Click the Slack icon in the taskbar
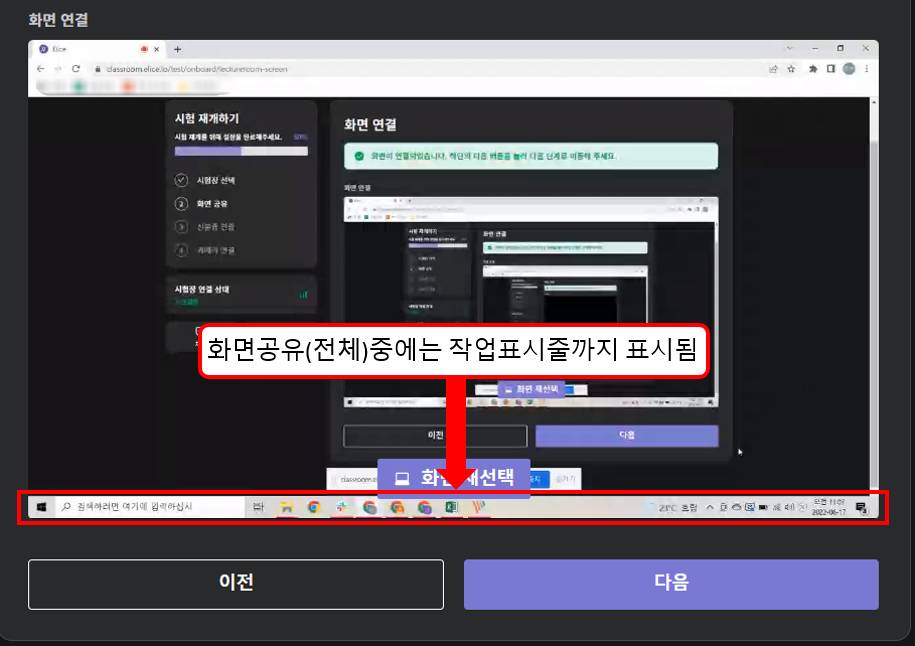The image size is (915, 646). pos(341,508)
